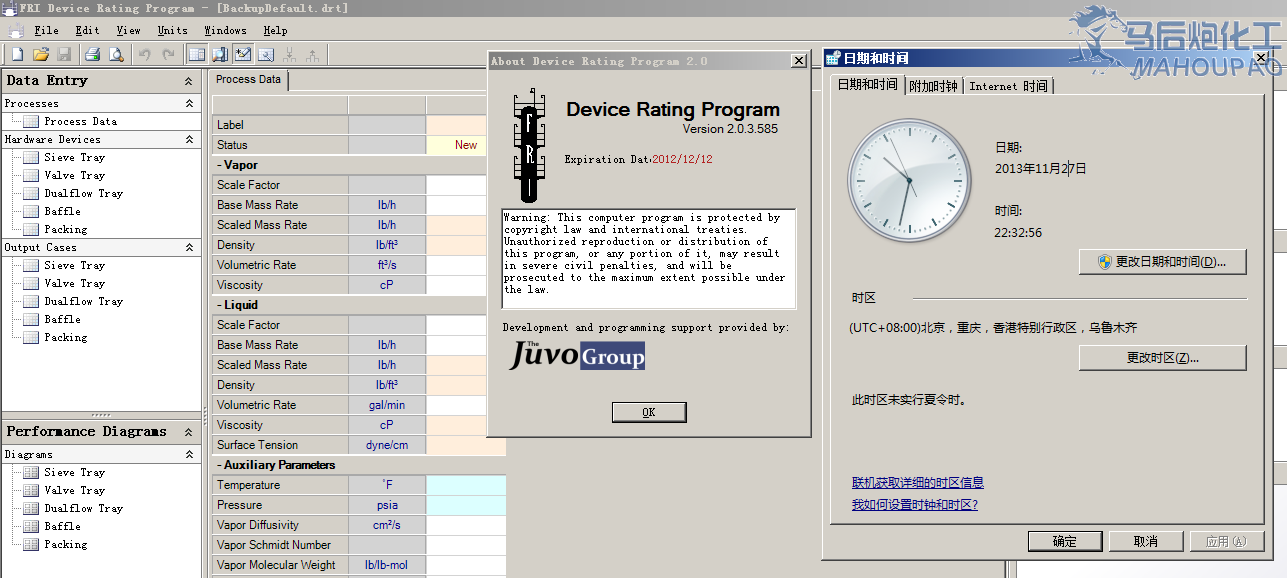This screenshot has height=578, width=1287.
Task: Click the Undo arrow icon
Action: 145,54
